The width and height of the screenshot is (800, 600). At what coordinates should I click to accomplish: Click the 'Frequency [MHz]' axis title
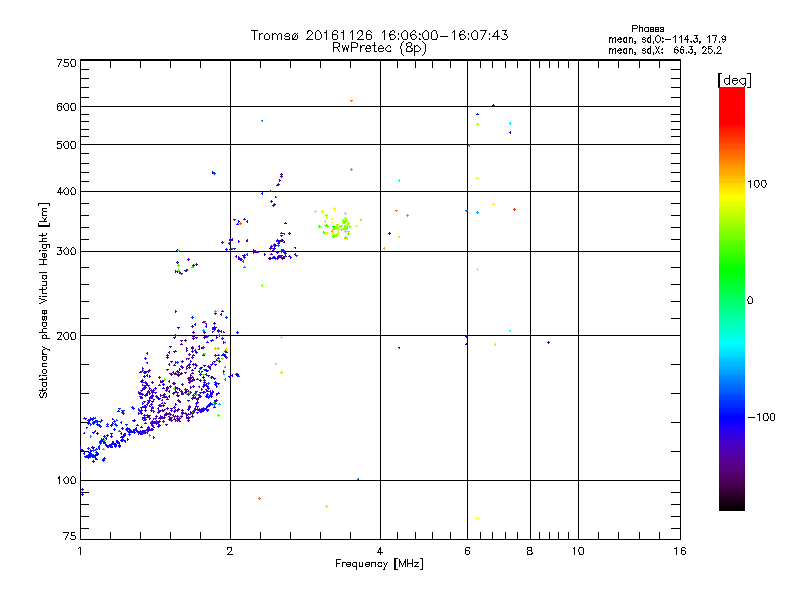pyautogui.click(x=379, y=564)
